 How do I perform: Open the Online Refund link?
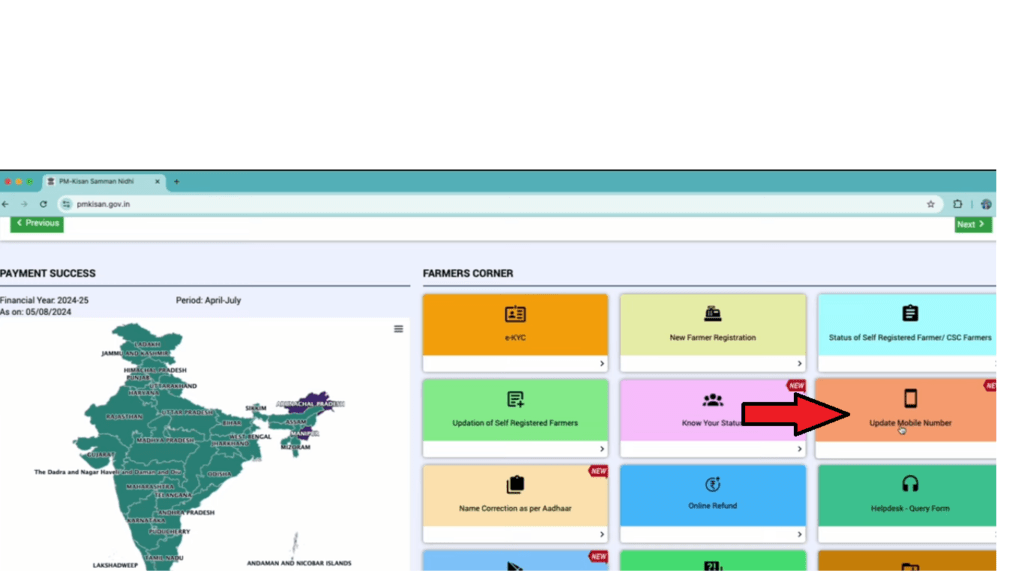[712, 506]
